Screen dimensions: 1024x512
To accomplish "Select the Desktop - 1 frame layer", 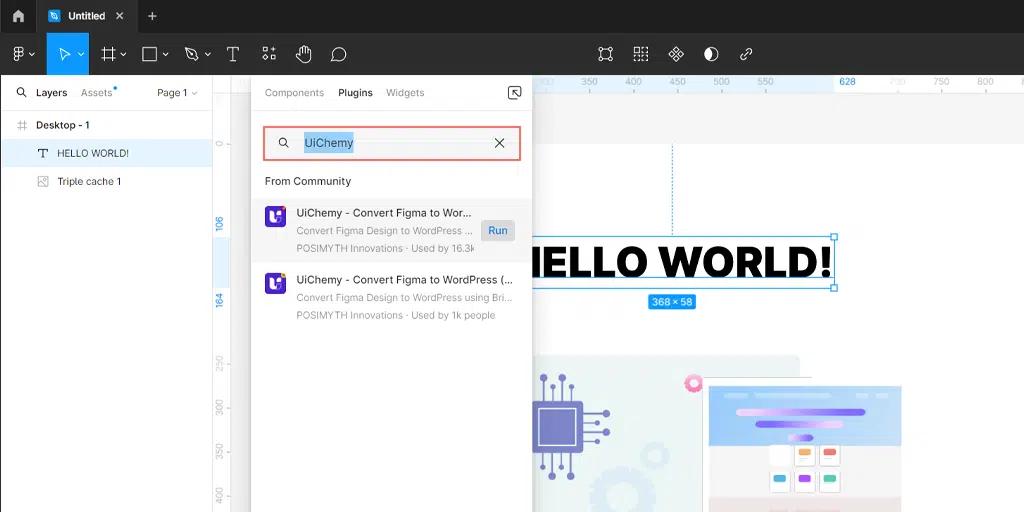I will click(x=106, y=125).
